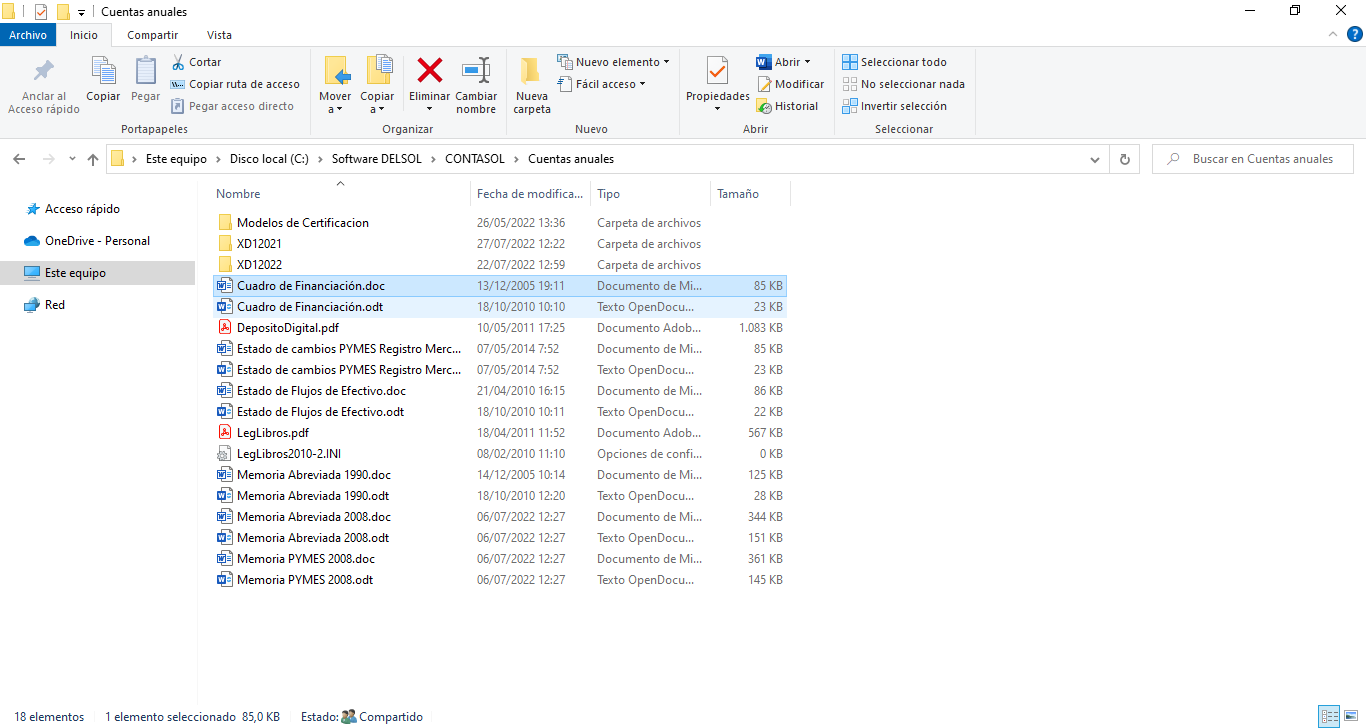Viewport: 1366px width, 728px height.
Task: Switch to Compartir tab
Action: pos(153,35)
